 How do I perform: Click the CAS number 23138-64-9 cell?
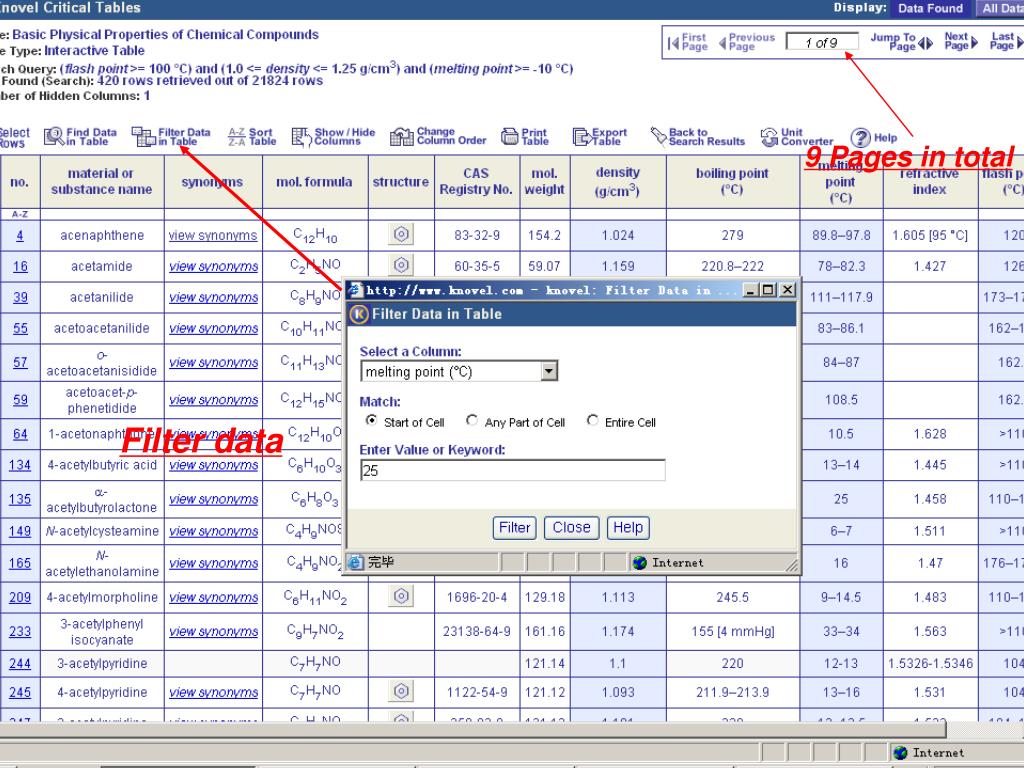[x=477, y=632]
